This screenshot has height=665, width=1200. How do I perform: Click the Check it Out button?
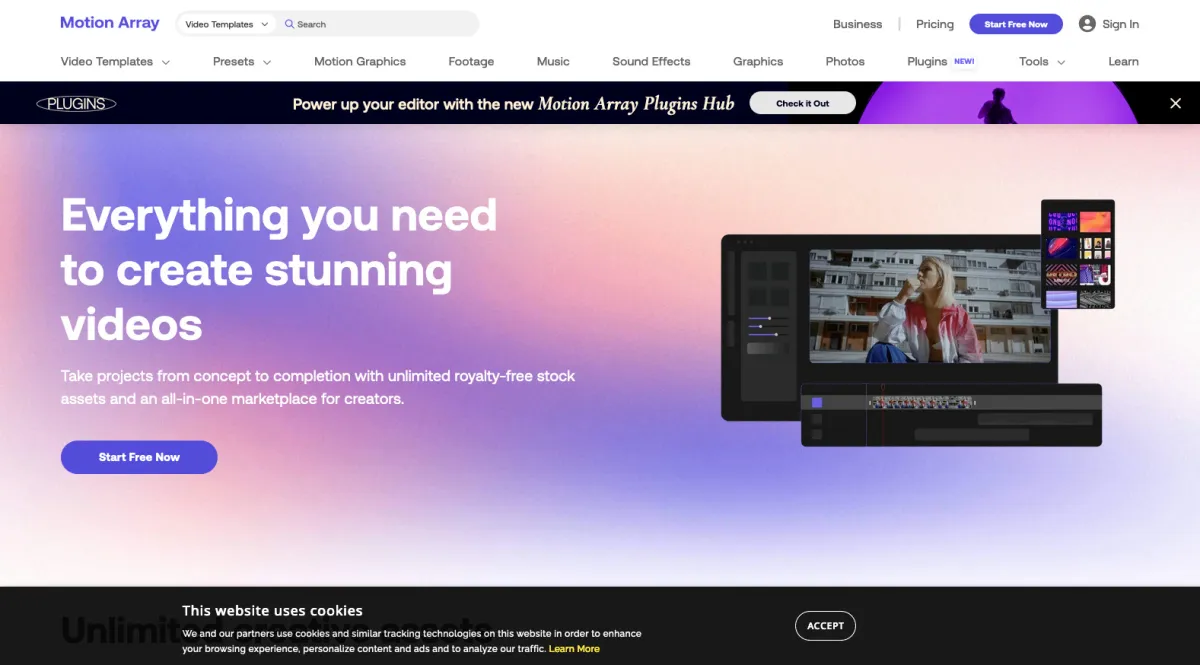point(802,103)
